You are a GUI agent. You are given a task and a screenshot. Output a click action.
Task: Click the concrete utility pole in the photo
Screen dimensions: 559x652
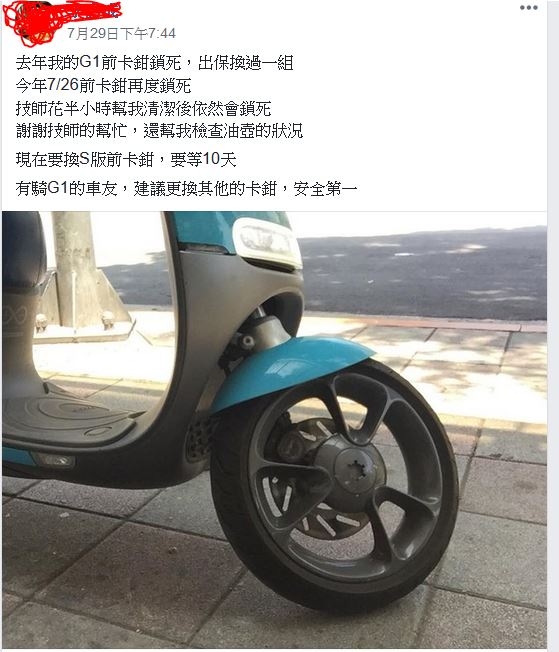tap(74, 270)
